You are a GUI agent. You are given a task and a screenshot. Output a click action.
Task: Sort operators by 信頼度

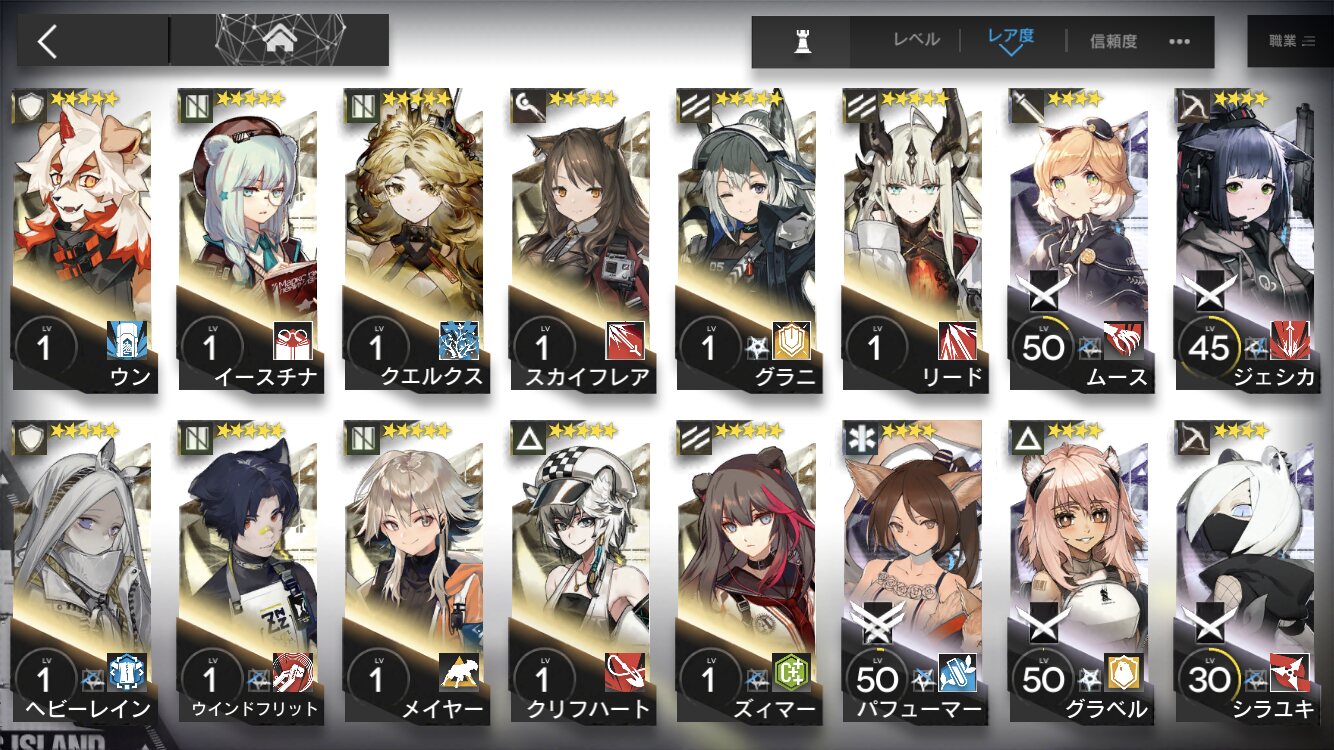1113,41
